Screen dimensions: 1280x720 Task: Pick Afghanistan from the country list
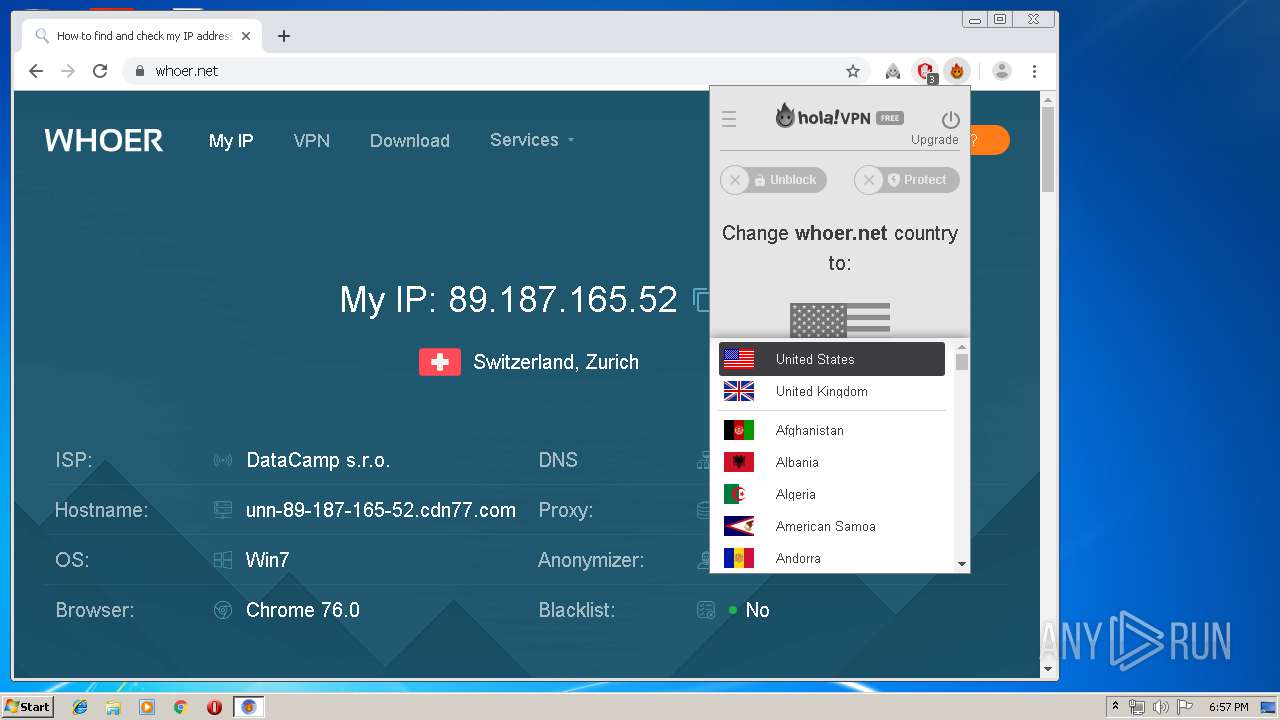(x=832, y=430)
